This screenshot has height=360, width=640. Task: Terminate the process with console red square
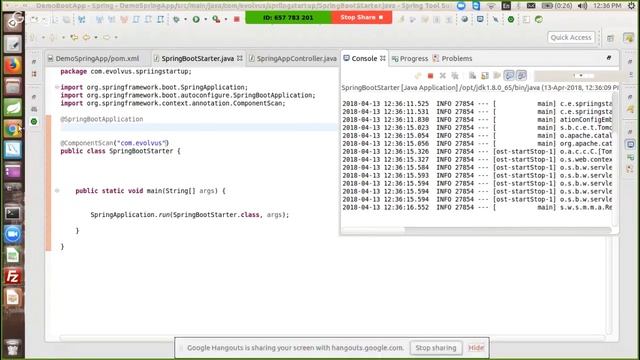(x=430, y=76)
